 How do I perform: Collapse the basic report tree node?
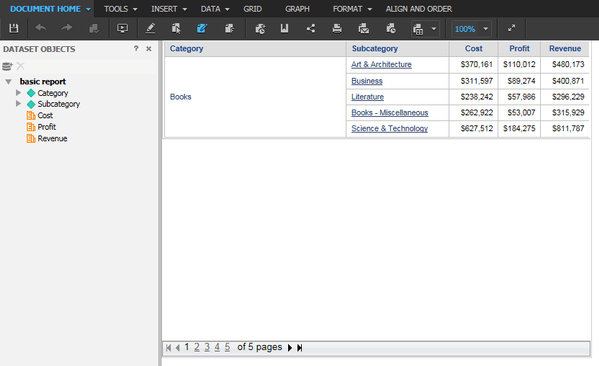(x=9, y=81)
